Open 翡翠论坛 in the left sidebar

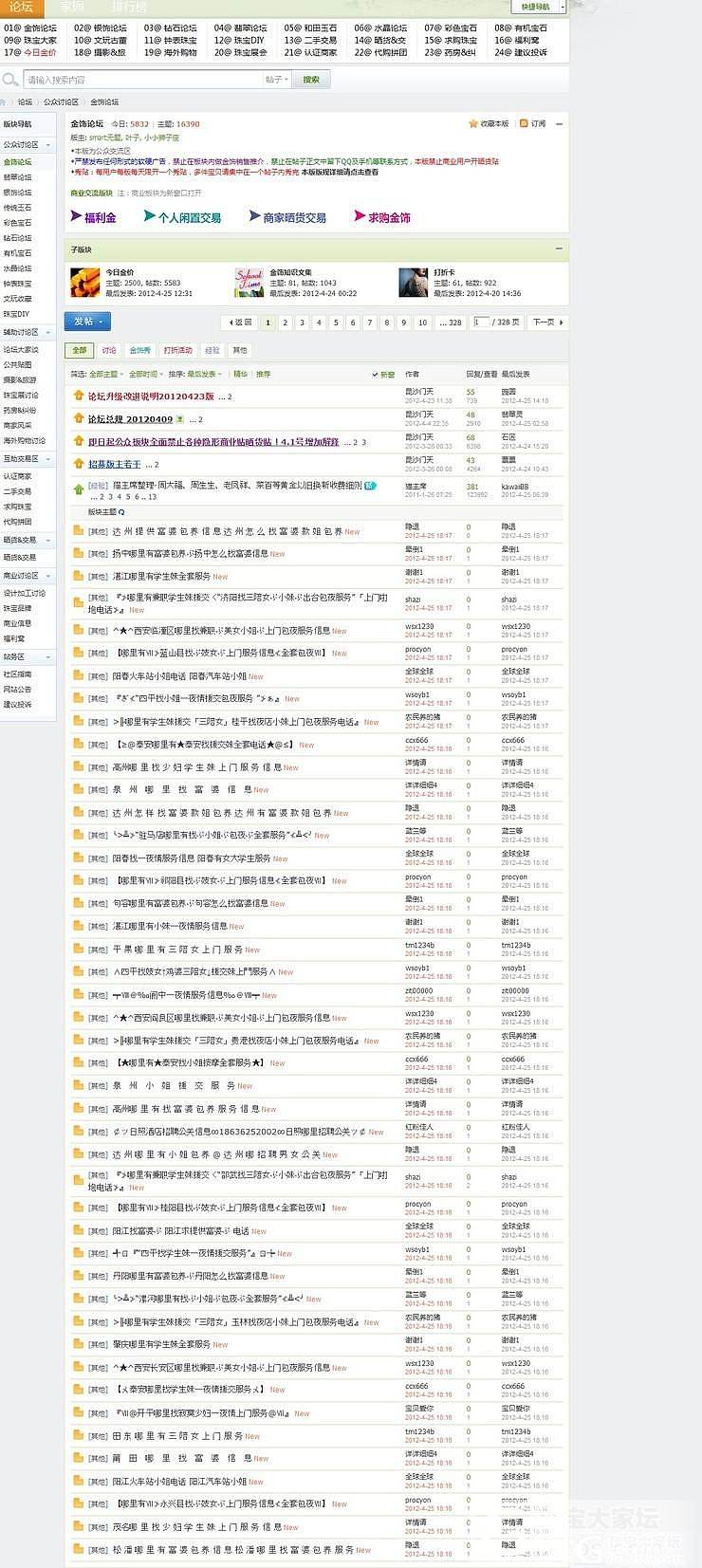(17, 177)
